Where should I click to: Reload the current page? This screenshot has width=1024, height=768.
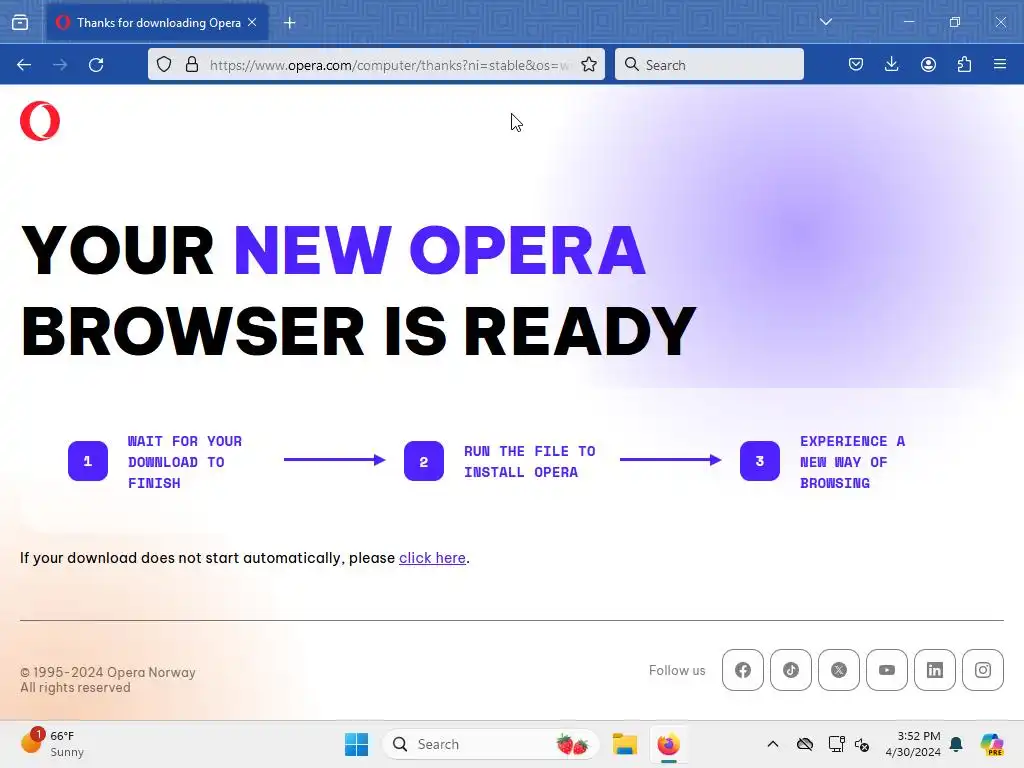(96, 65)
